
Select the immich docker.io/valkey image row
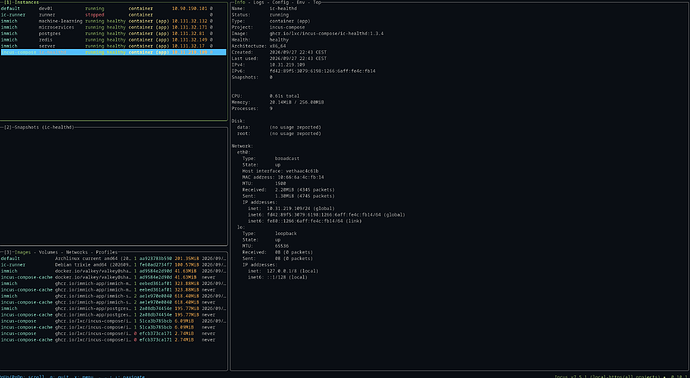(x=114, y=271)
